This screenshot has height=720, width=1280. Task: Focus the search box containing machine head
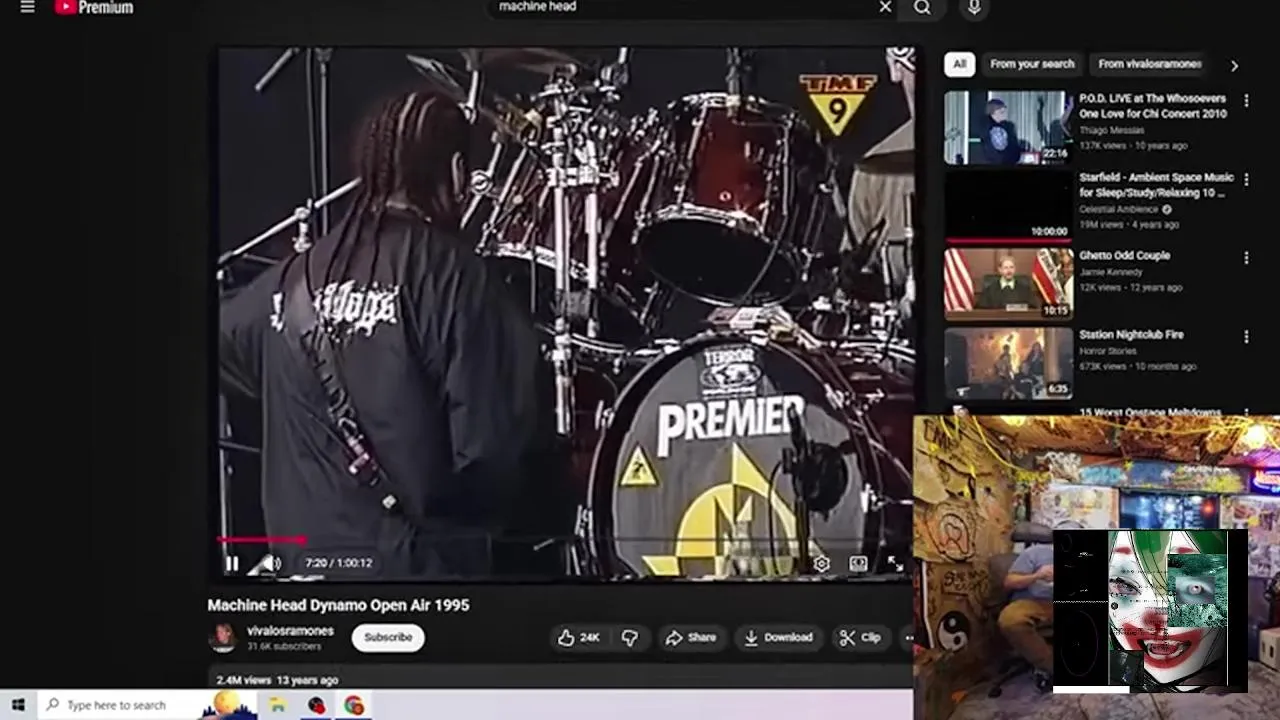pos(690,7)
